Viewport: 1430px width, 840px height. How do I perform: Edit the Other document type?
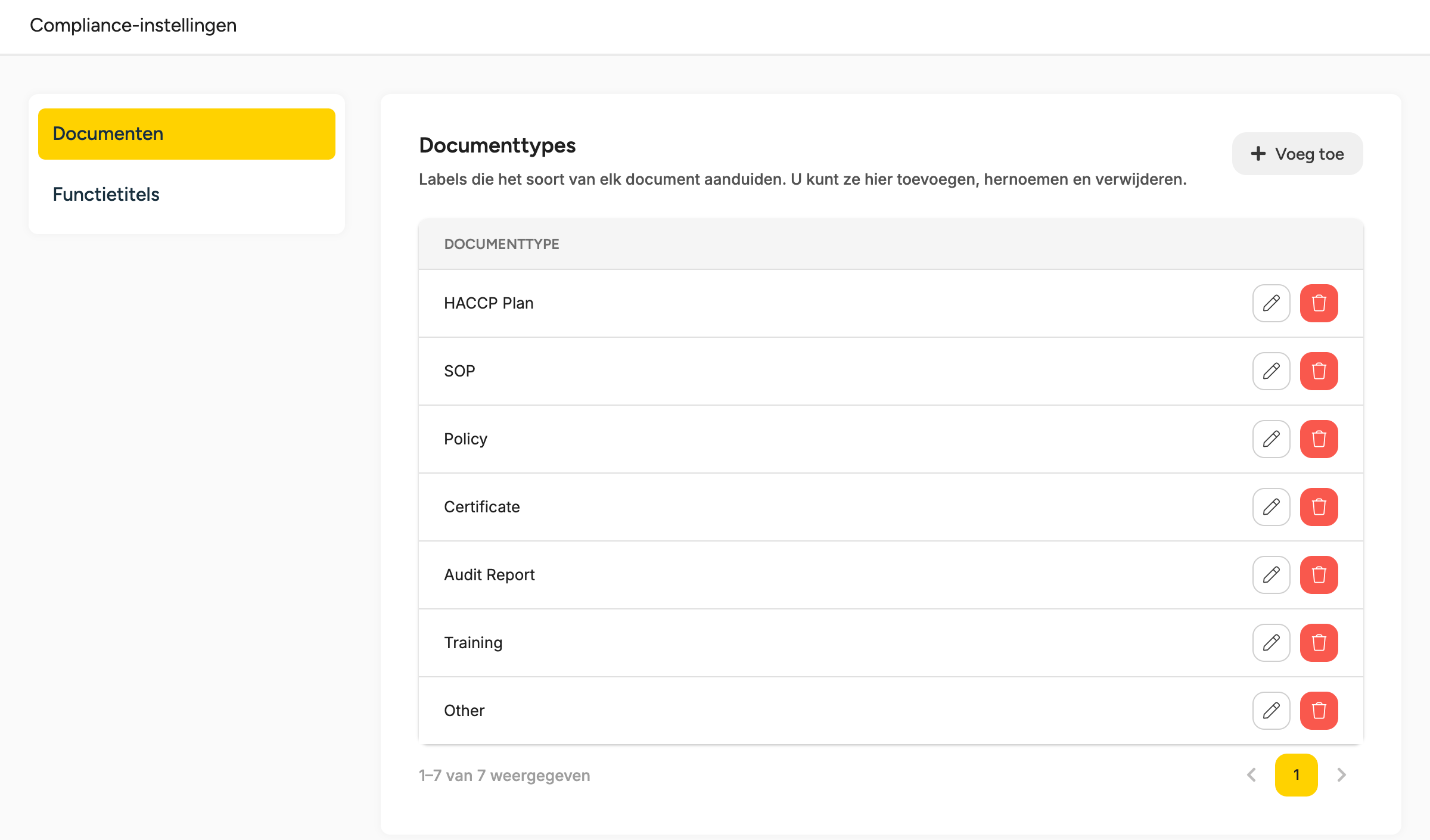point(1271,711)
